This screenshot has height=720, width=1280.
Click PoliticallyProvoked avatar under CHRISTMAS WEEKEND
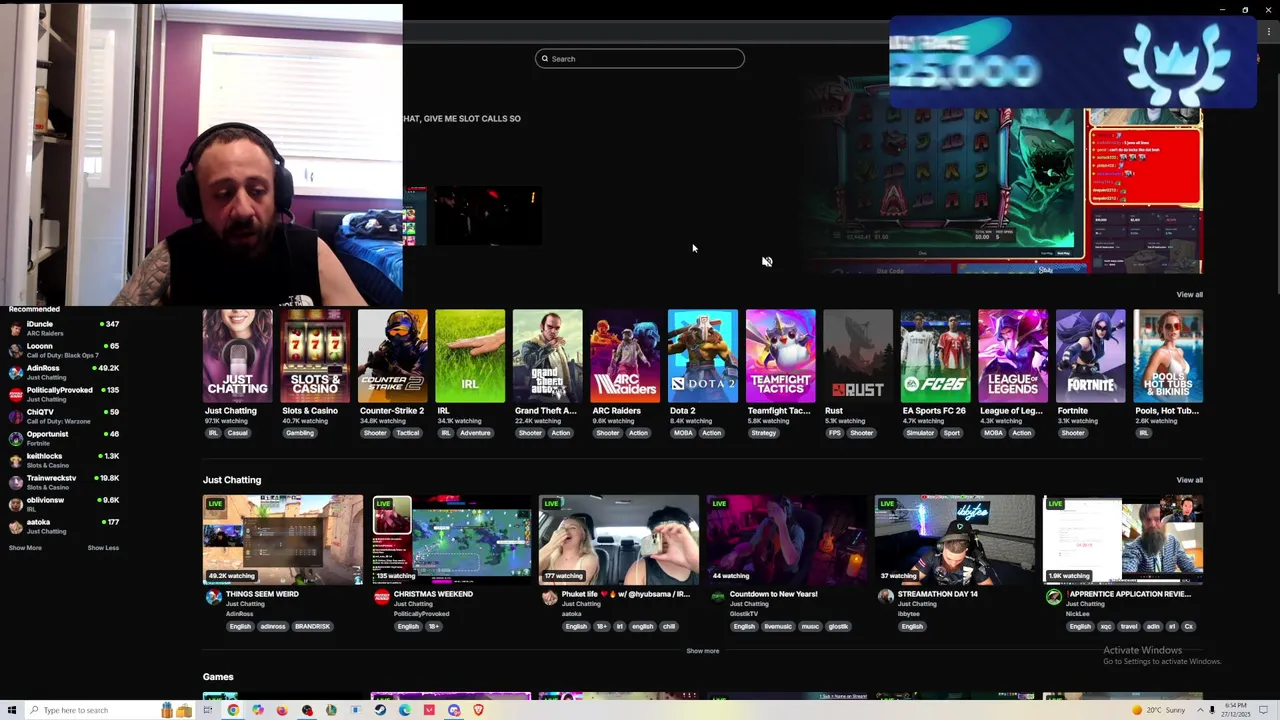coord(381,597)
